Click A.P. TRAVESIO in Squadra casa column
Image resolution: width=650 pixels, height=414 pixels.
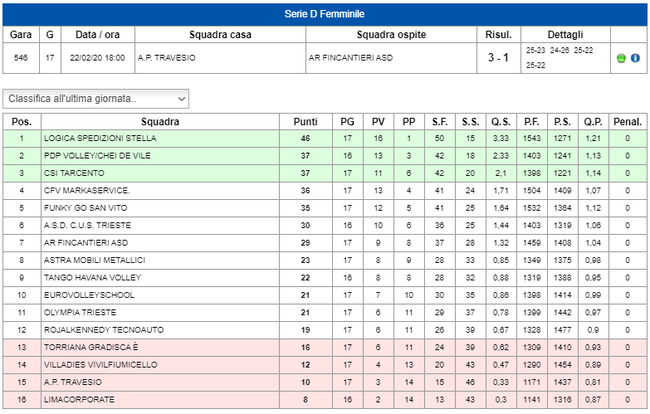pos(167,58)
